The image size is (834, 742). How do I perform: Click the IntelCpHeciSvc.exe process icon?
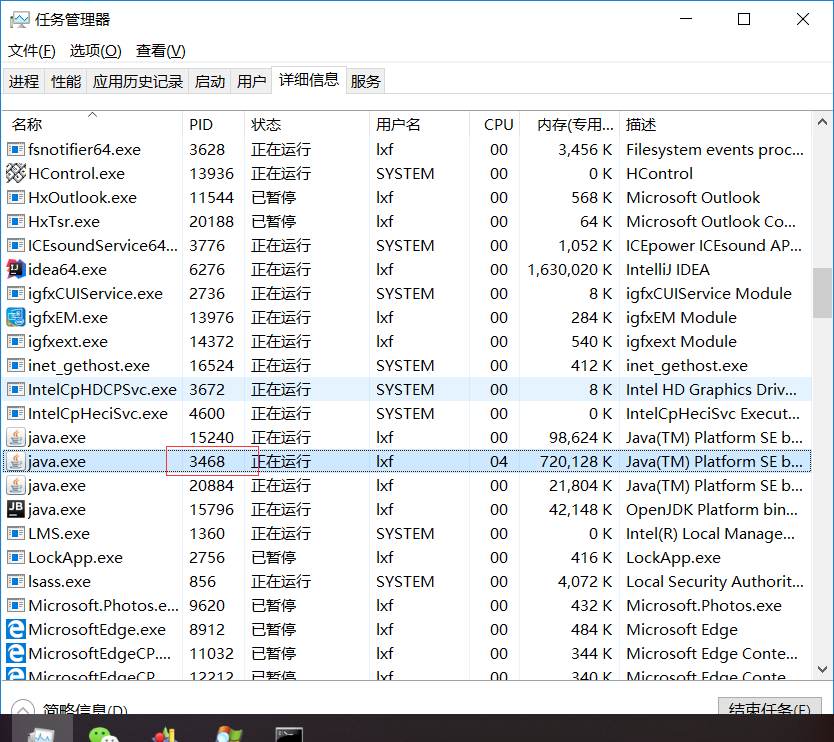[x=16, y=413]
